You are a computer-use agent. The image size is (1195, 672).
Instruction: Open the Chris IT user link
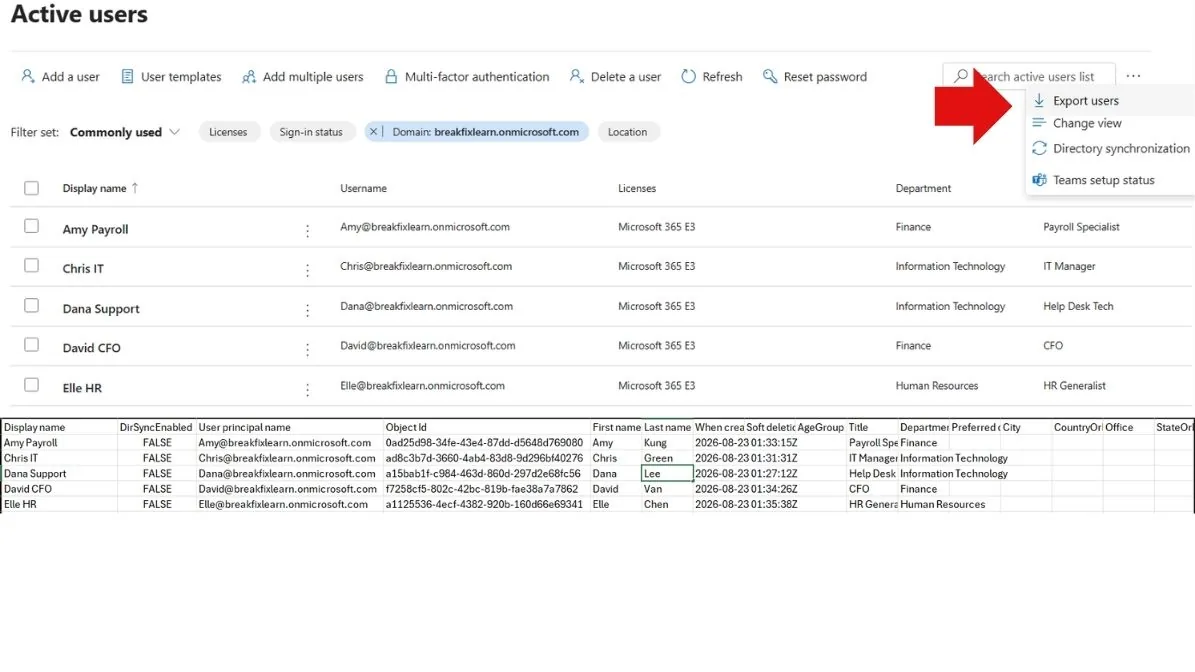click(x=83, y=269)
